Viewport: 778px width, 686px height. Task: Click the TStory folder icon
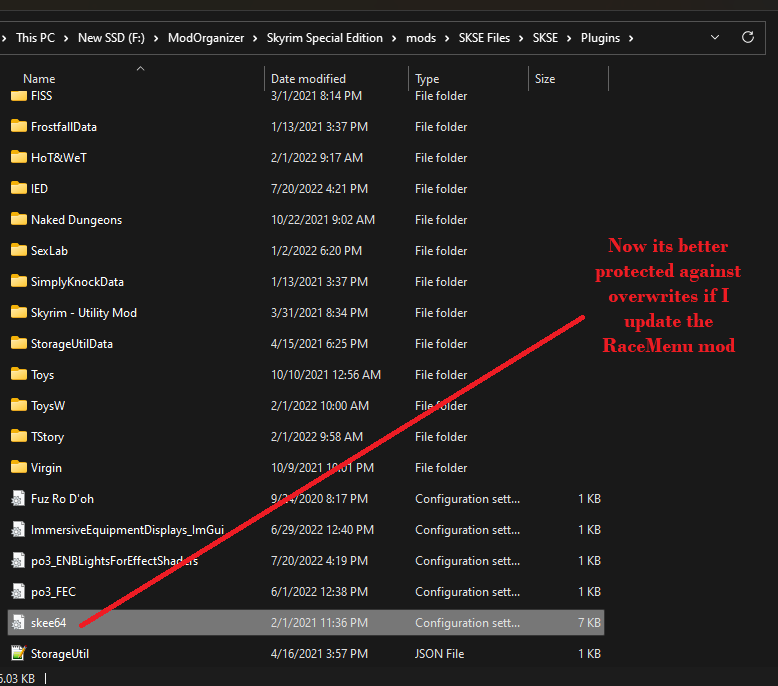pos(19,437)
